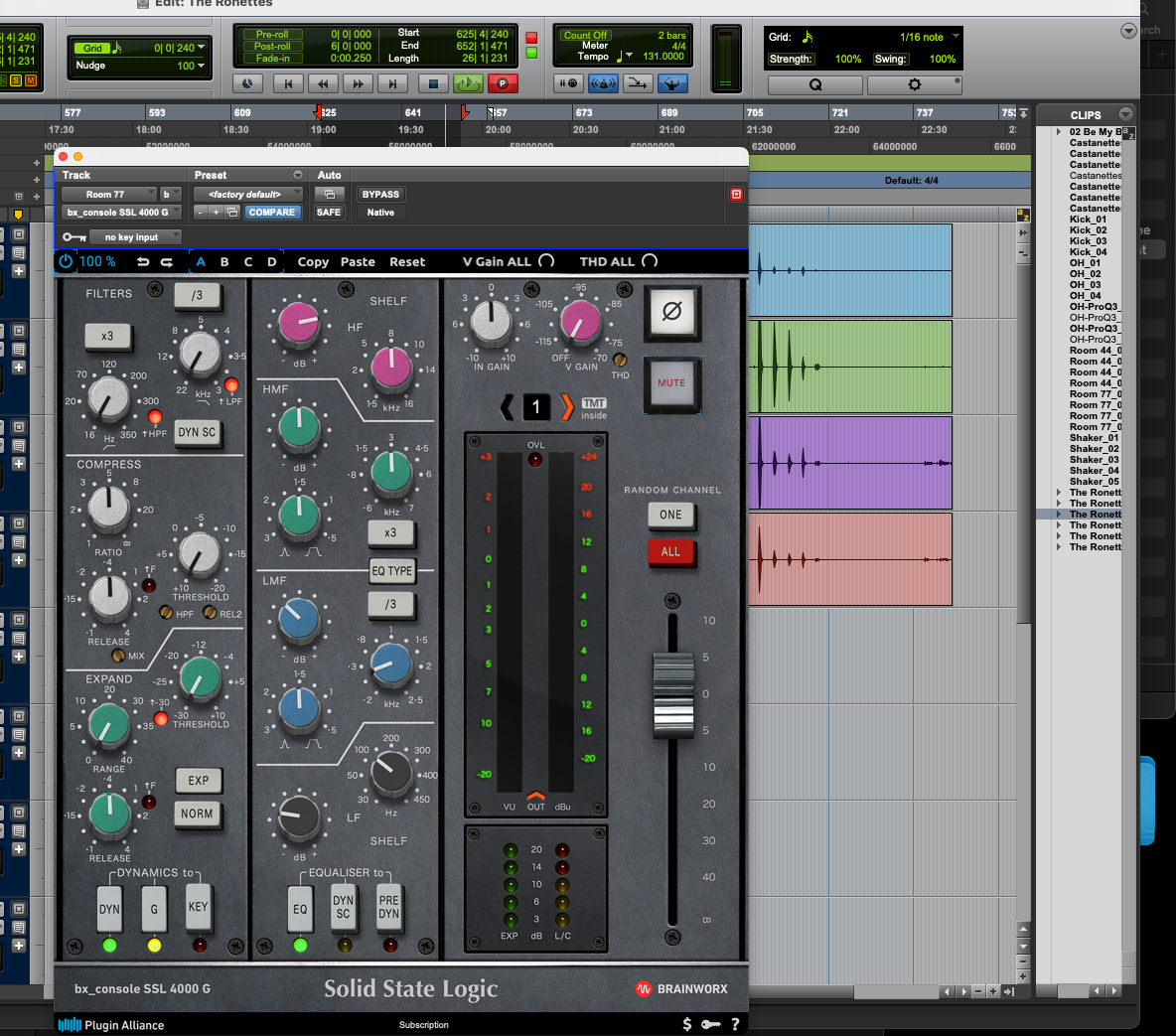
Task: Open the Room 77 track selector dropdown
Action: [x=108, y=195]
